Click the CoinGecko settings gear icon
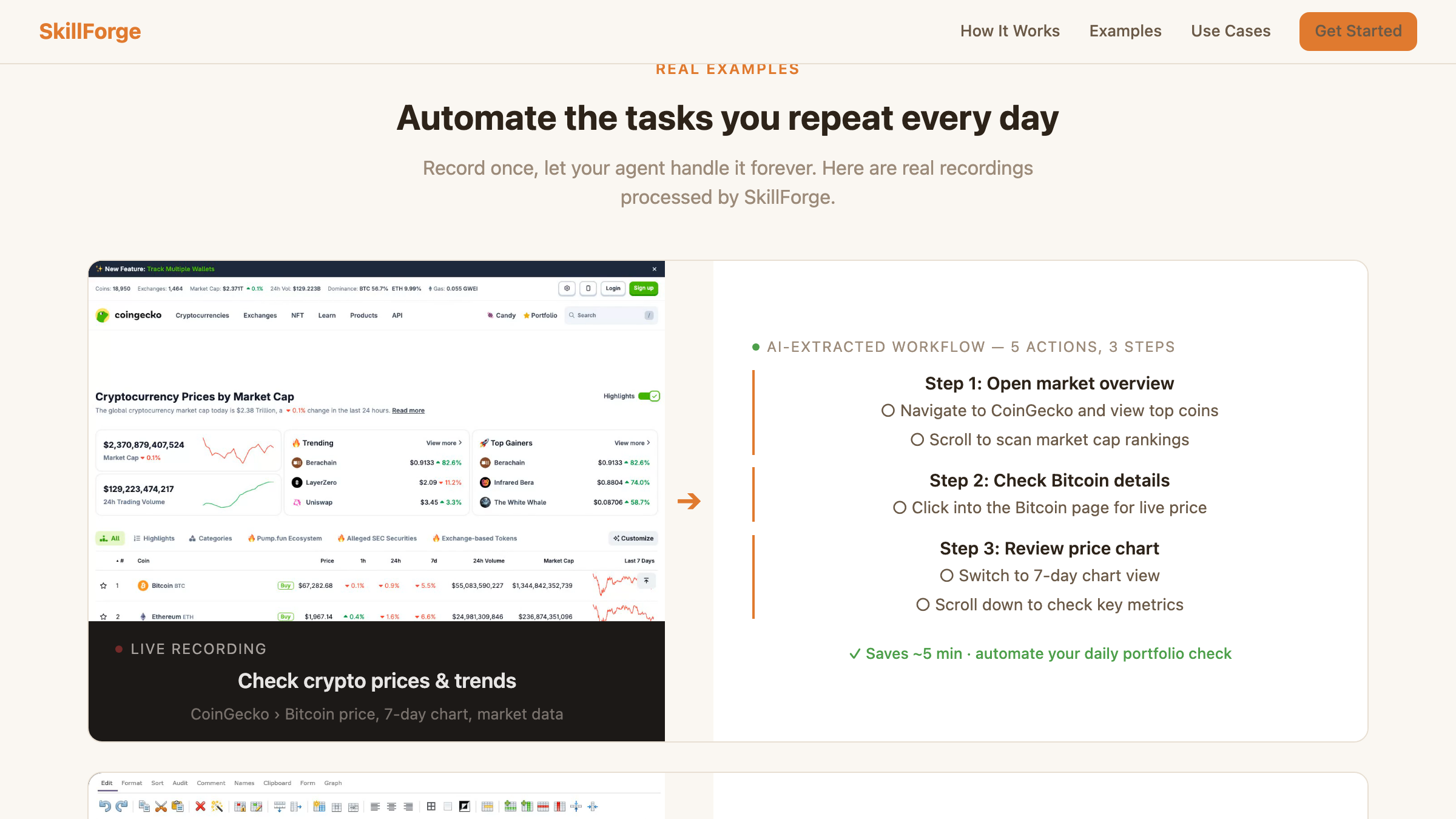The image size is (1456, 819). coord(567,289)
